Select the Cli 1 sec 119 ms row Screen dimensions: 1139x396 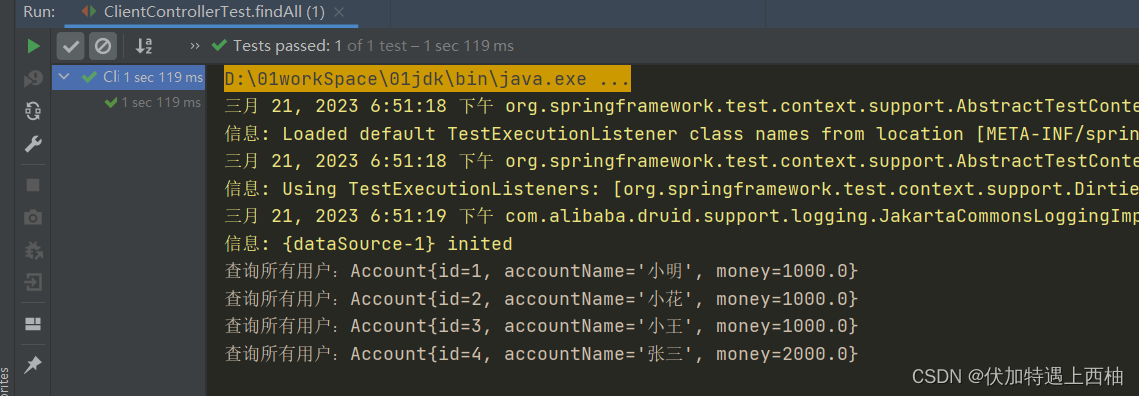(129, 76)
